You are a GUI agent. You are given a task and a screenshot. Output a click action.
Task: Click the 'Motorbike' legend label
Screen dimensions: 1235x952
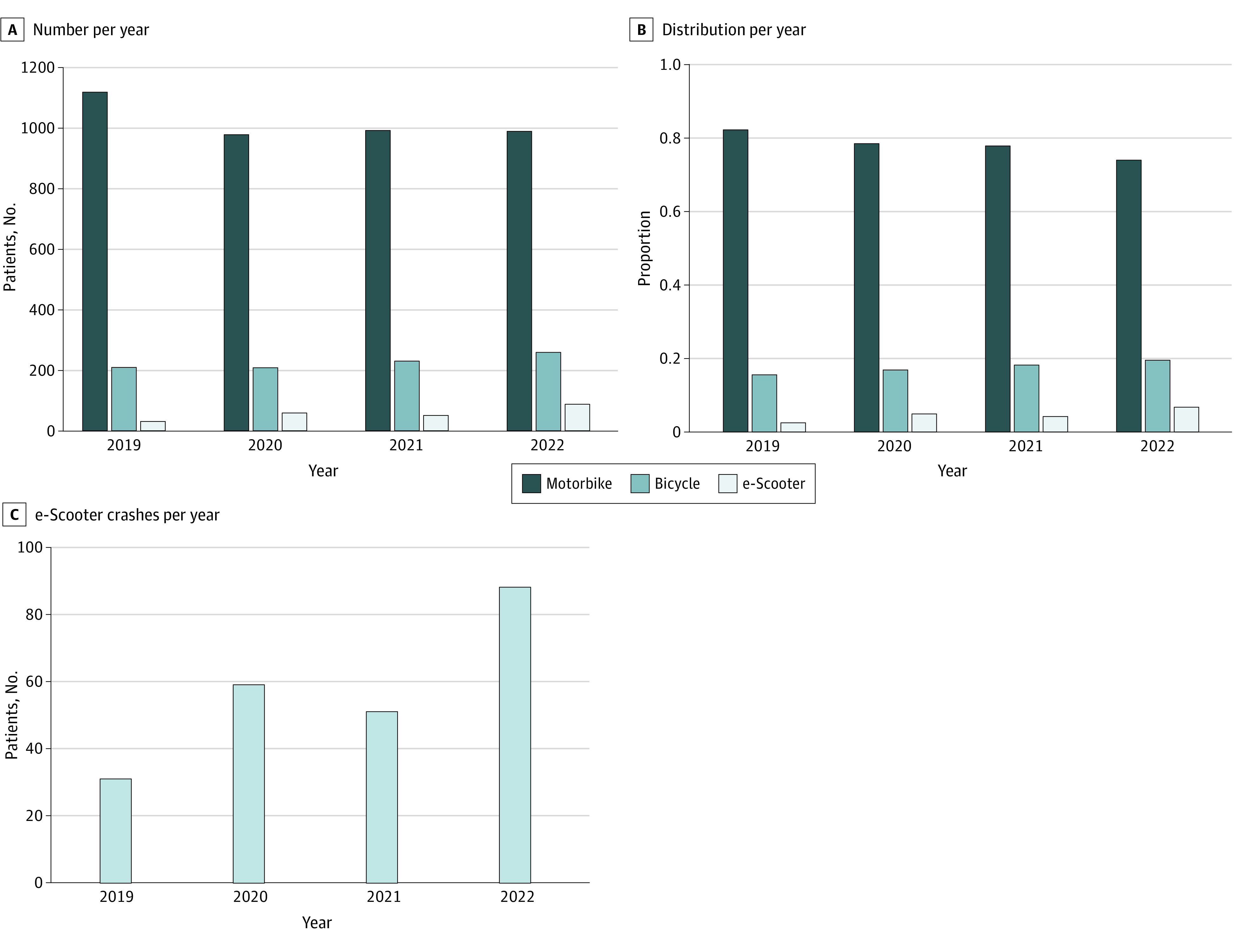(x=579, y=484)
